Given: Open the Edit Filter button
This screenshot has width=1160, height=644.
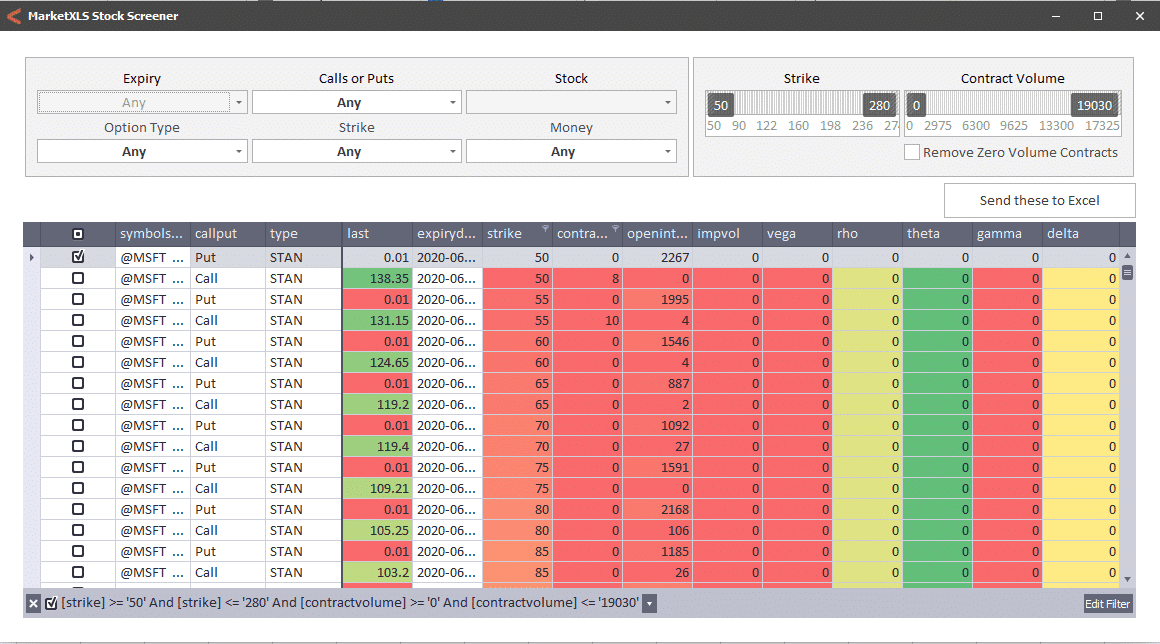Looking at the screenshot, I should pos(1107,604).
